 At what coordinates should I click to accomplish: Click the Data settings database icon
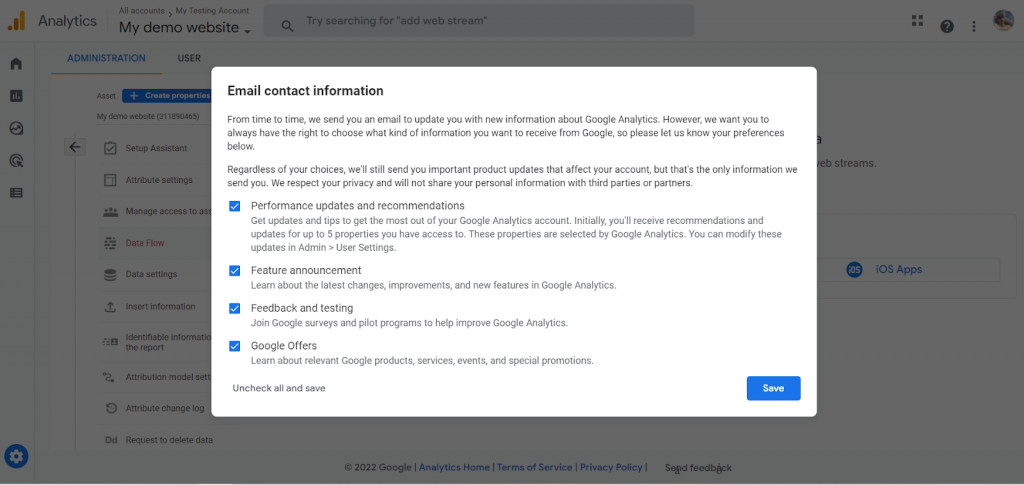[110, 275]
